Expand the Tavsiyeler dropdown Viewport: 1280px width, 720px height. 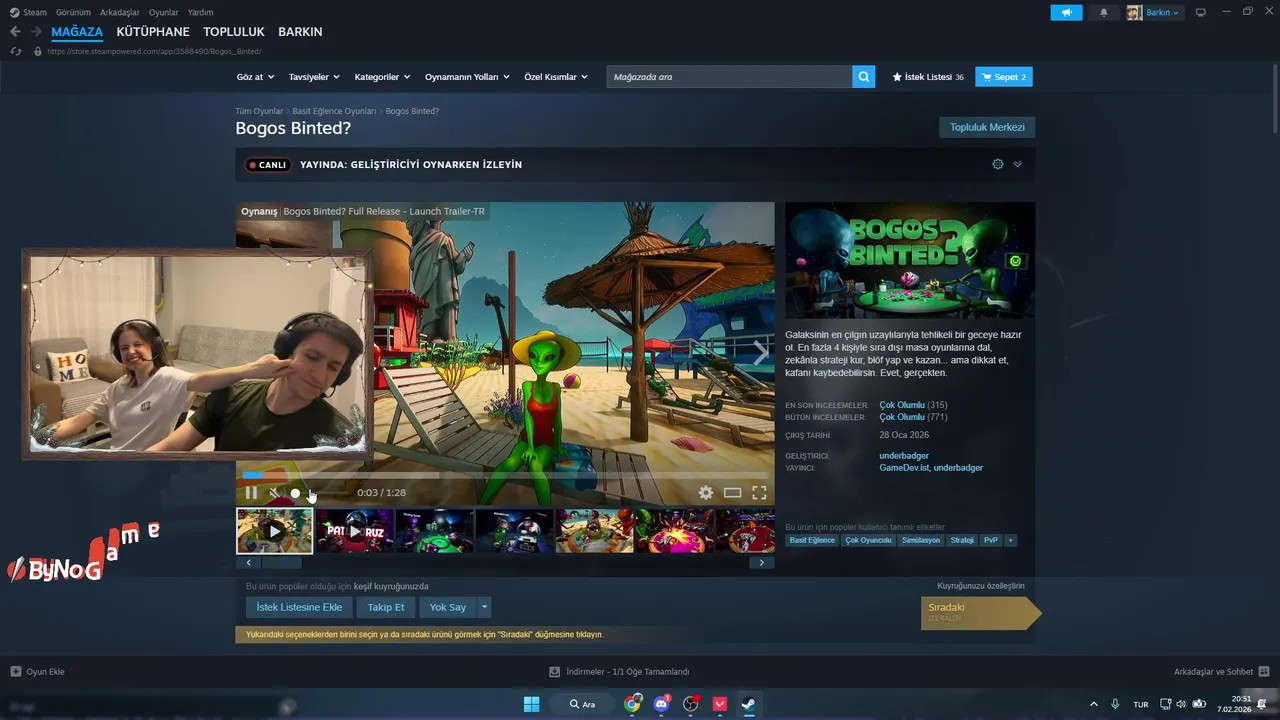click(314, 77)
